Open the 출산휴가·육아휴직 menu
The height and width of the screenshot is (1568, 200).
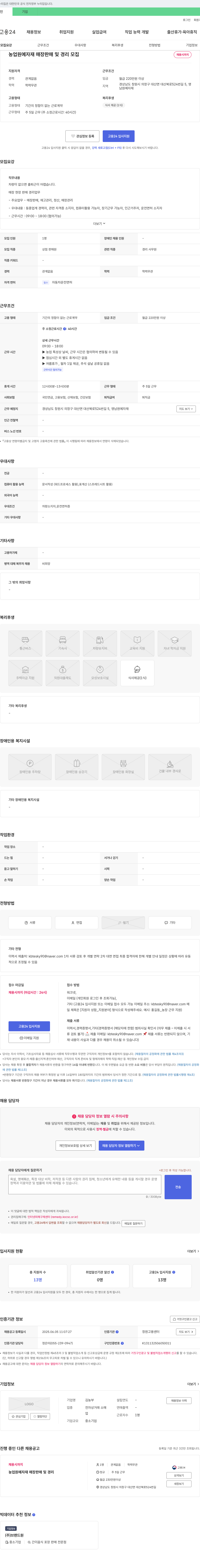coord(182,32)
